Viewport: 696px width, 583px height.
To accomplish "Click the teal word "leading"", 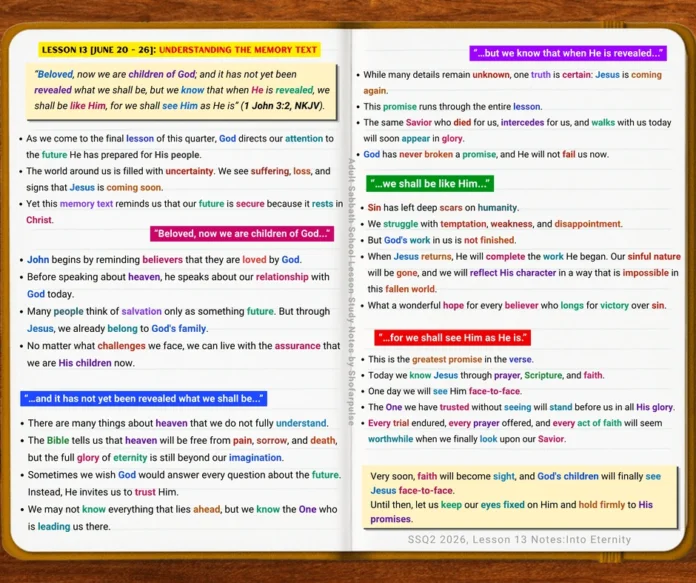I will [54, 527].
